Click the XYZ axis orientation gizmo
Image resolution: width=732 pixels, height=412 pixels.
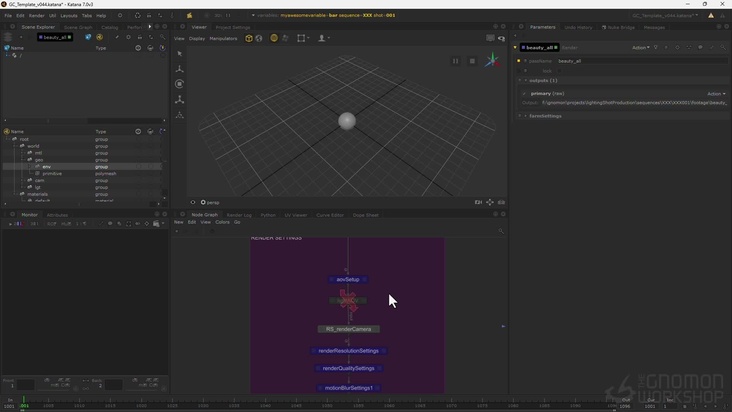coord(491,61)
